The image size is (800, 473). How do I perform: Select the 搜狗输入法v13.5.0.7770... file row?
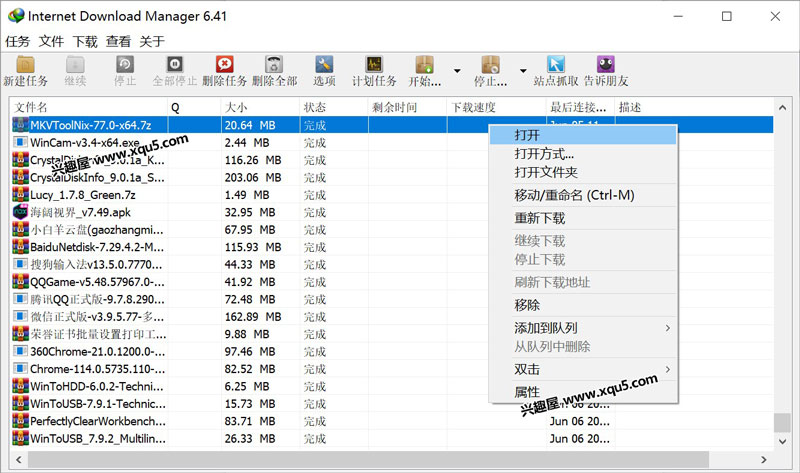pos(391,264)
